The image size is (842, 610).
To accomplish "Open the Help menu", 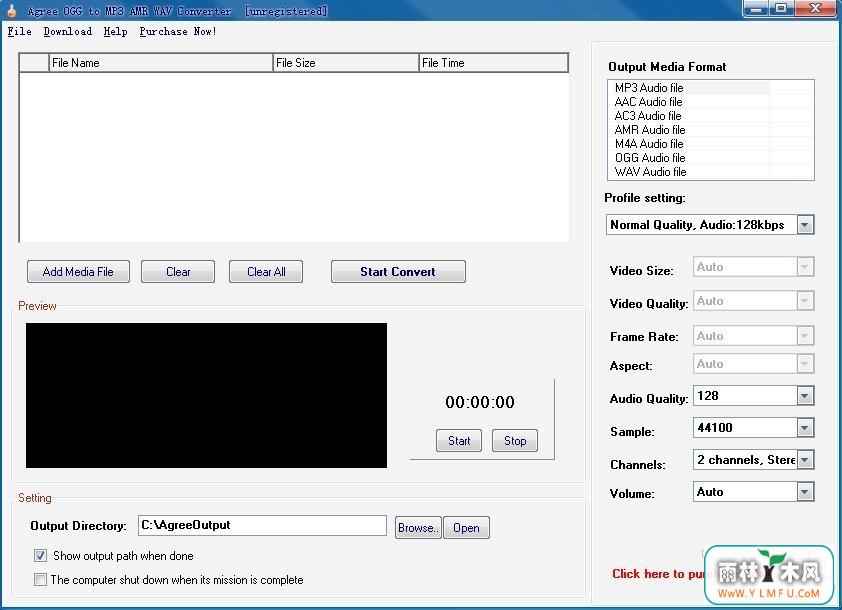I will click(x=115, y=32).
